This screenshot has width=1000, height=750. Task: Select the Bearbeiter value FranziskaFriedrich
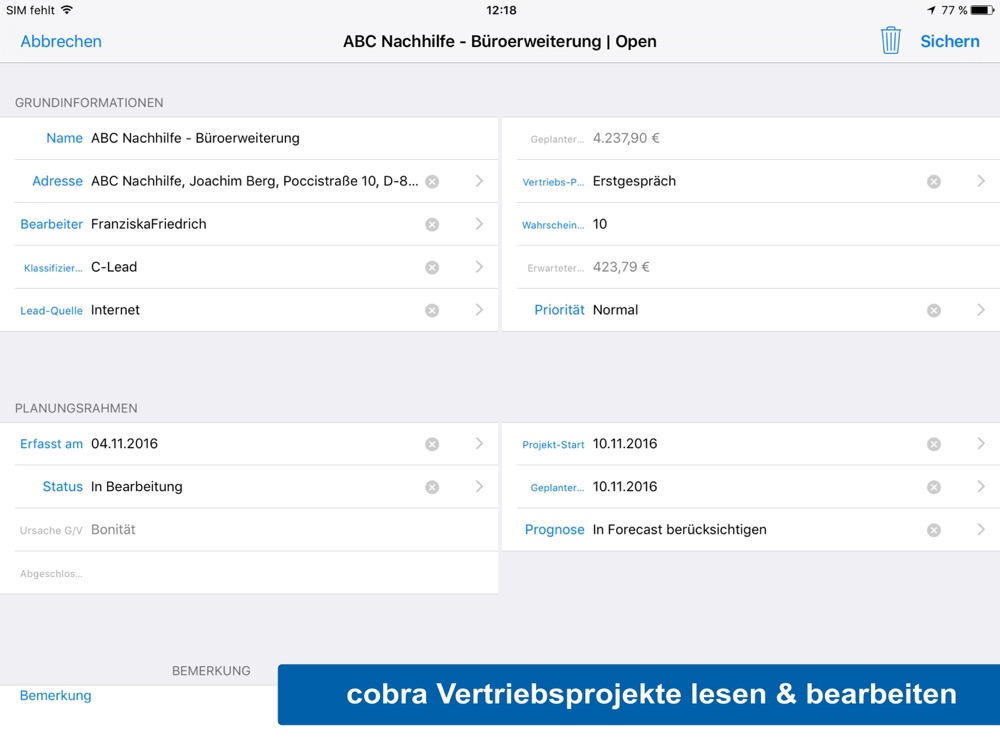(x=149, y=224)
